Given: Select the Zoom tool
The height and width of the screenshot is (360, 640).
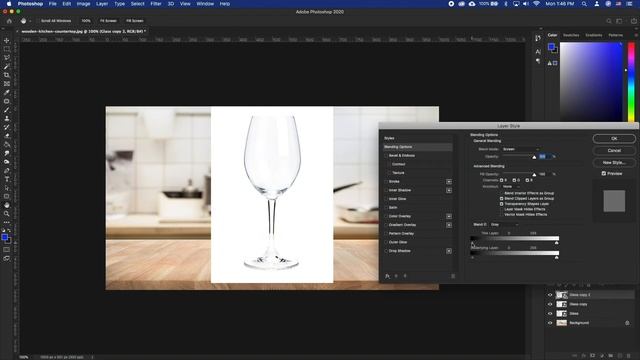Looking at the screenshot, I should (x=7, y=213).
